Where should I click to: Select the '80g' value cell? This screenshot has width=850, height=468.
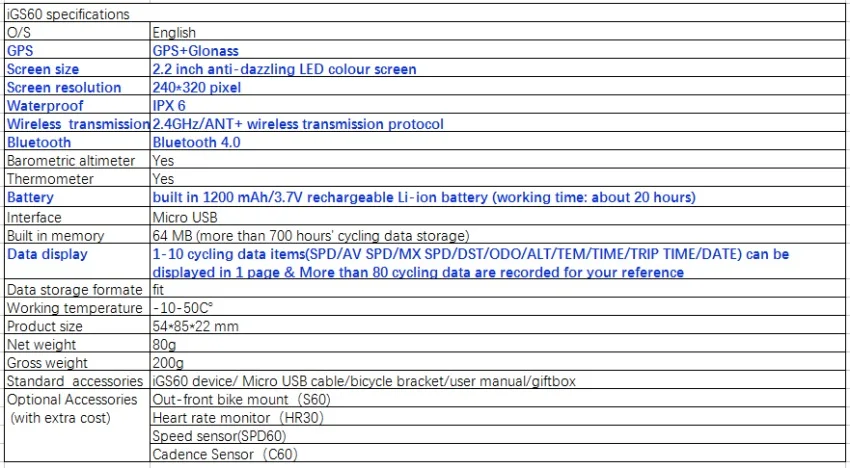498,344
